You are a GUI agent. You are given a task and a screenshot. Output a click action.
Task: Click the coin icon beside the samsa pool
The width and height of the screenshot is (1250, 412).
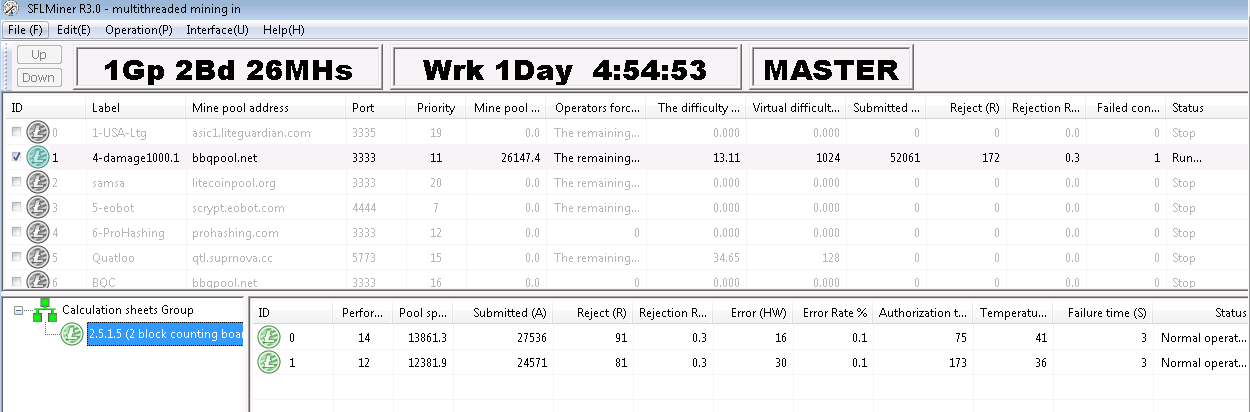pyautogui.click(x=38, y=183)
